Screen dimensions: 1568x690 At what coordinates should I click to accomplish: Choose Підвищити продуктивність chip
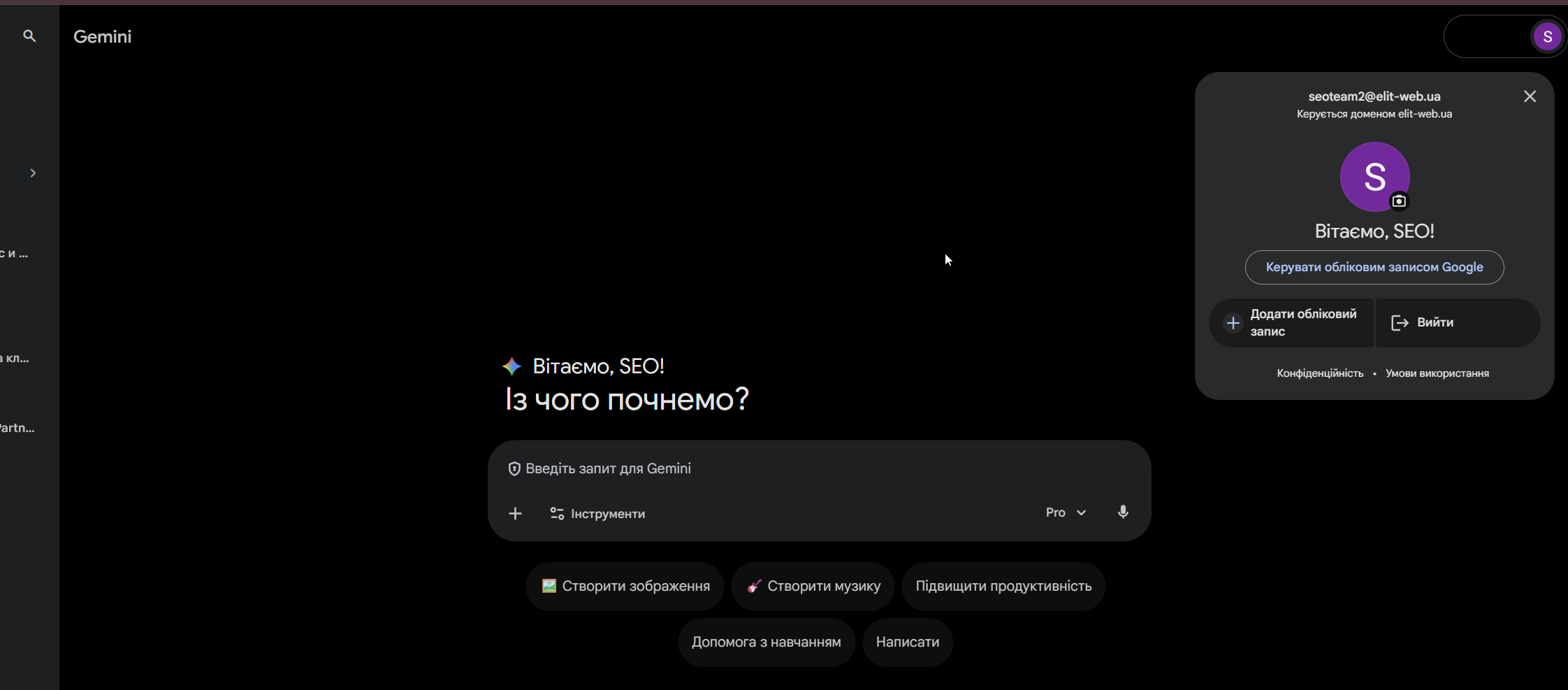click(1003, 587)
